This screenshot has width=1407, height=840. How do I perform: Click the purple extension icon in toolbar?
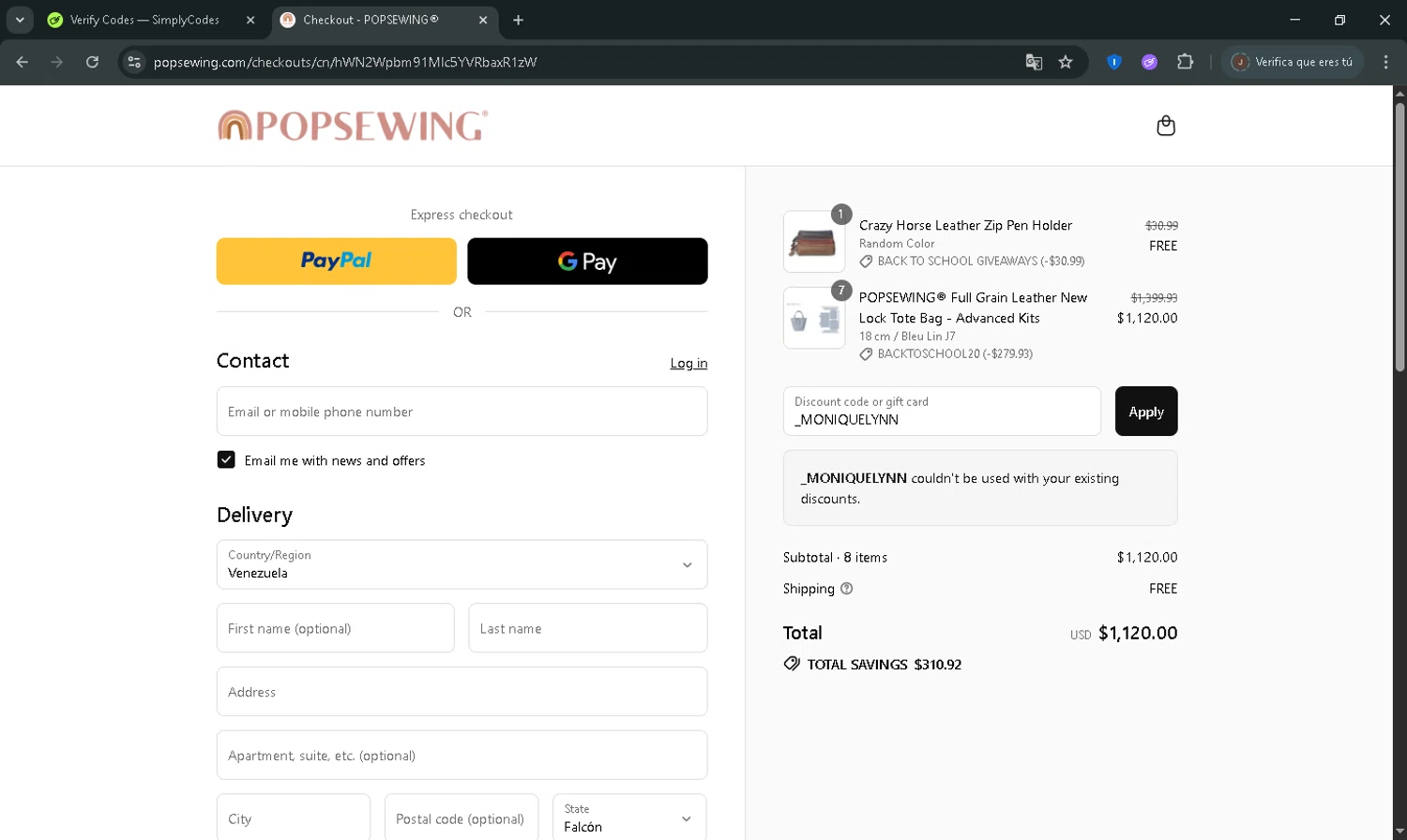(1149, 62)
